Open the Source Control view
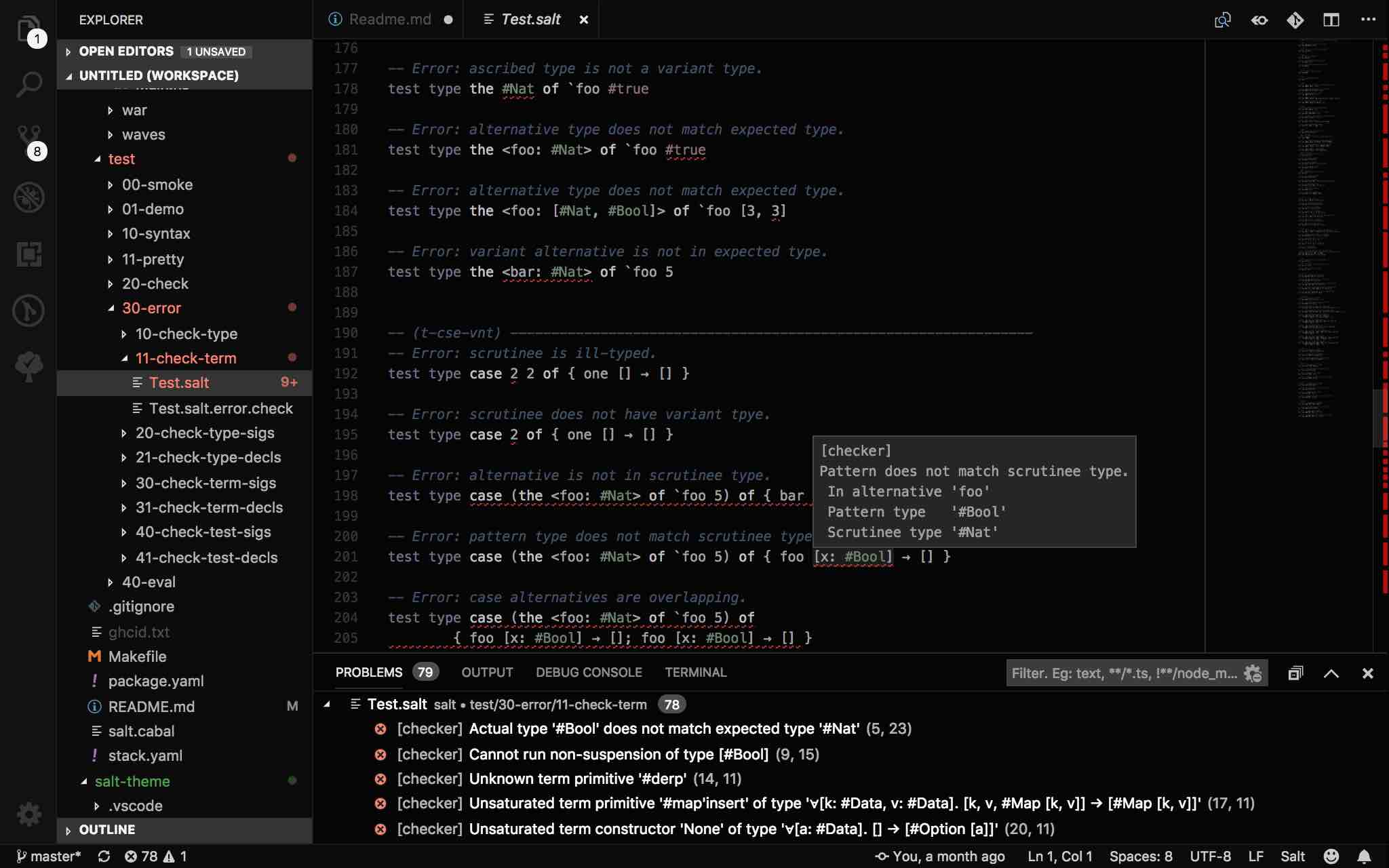Viewport: 1389px width, 868px height. tap(28, 139)
